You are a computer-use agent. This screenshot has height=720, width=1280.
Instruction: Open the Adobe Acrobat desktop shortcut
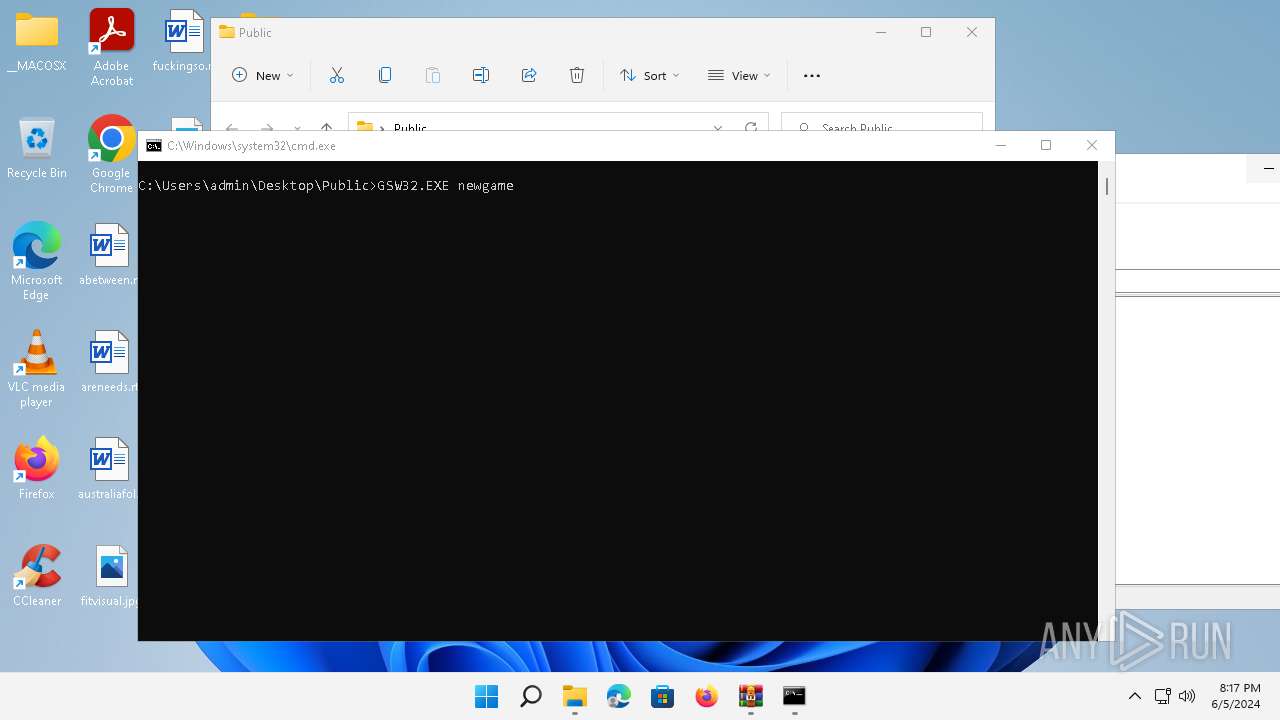(x=112, y=47)
